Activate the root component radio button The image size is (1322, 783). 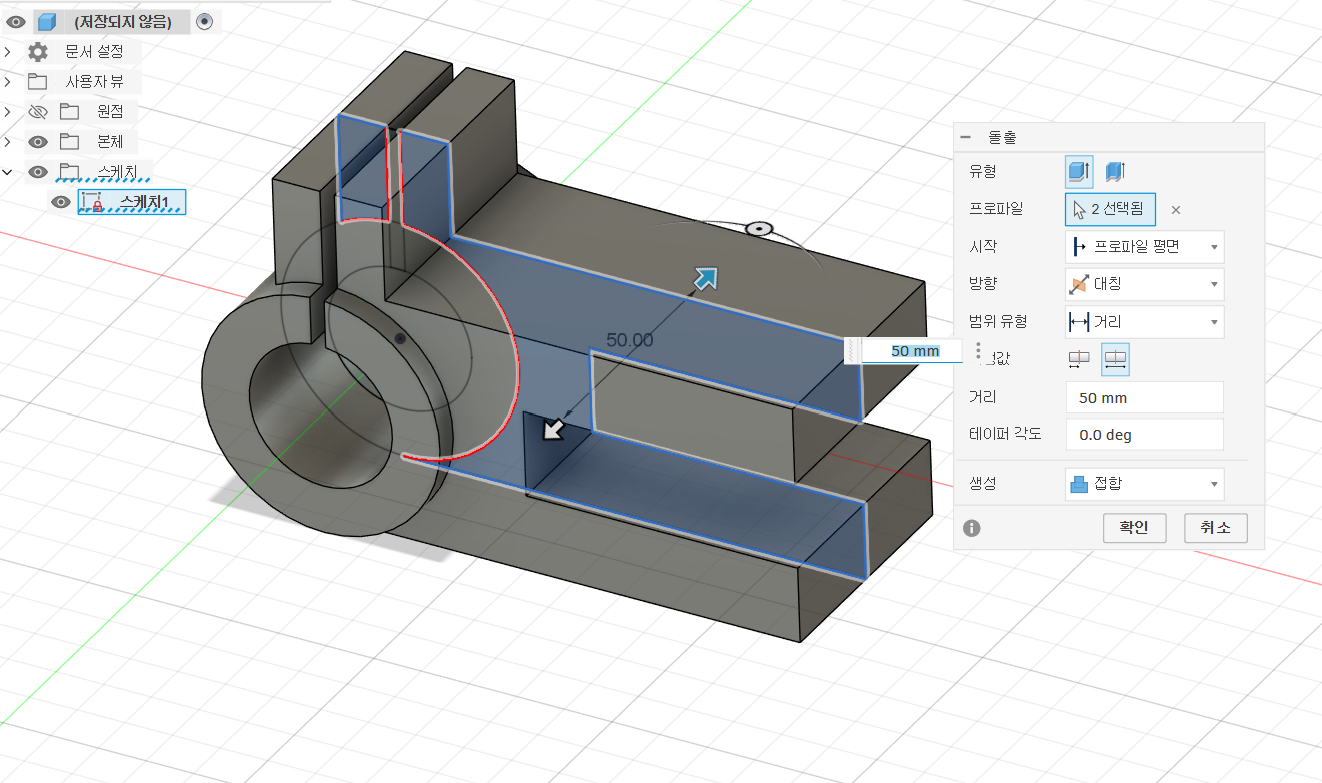[205, 21]
